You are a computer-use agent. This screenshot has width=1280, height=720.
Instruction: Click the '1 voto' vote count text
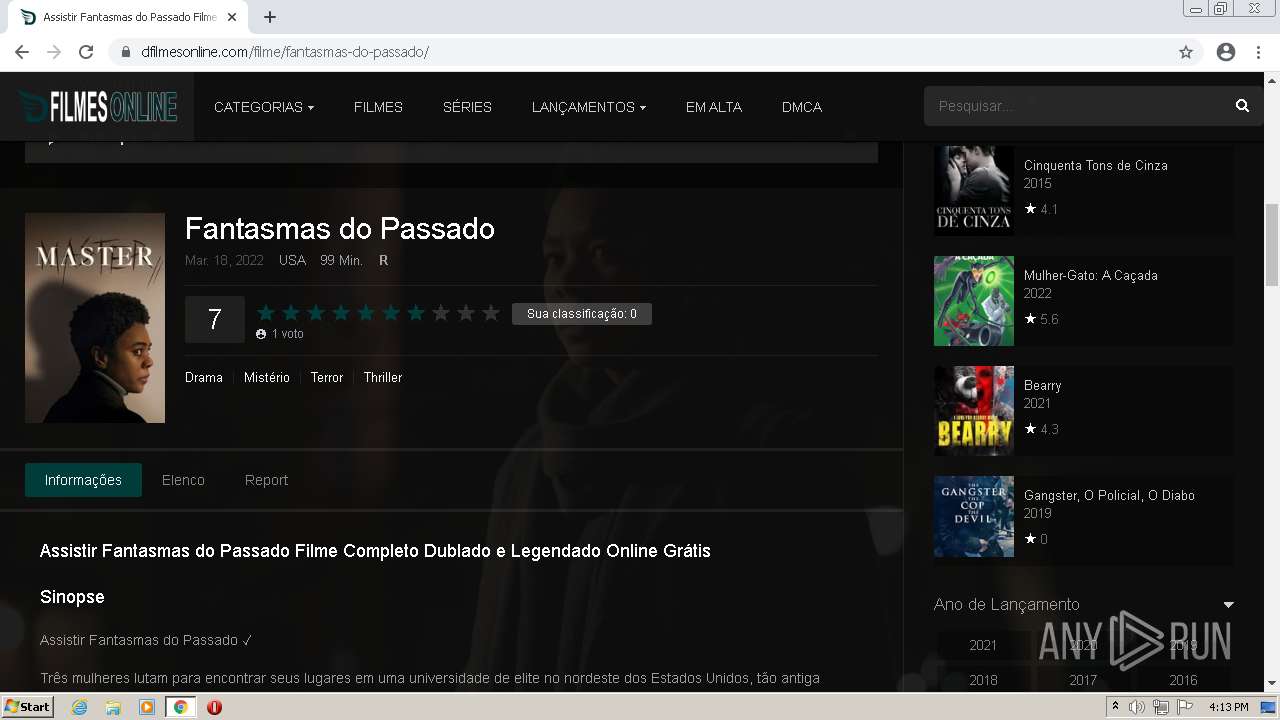coord(288,334)
